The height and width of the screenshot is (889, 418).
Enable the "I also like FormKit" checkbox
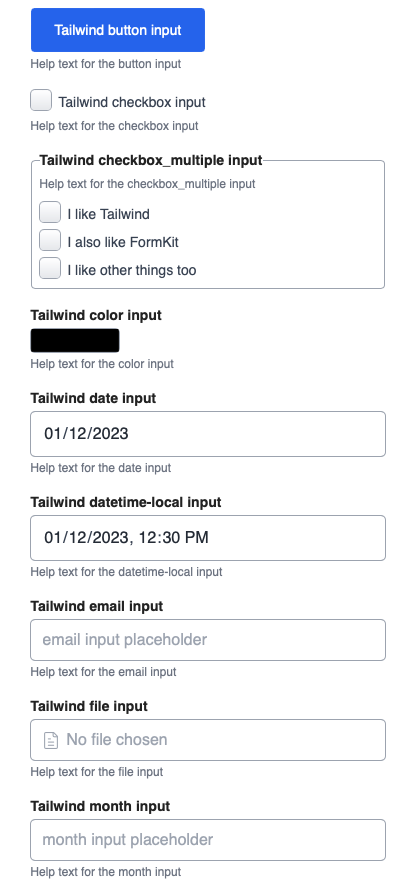(x=50, y=240)
